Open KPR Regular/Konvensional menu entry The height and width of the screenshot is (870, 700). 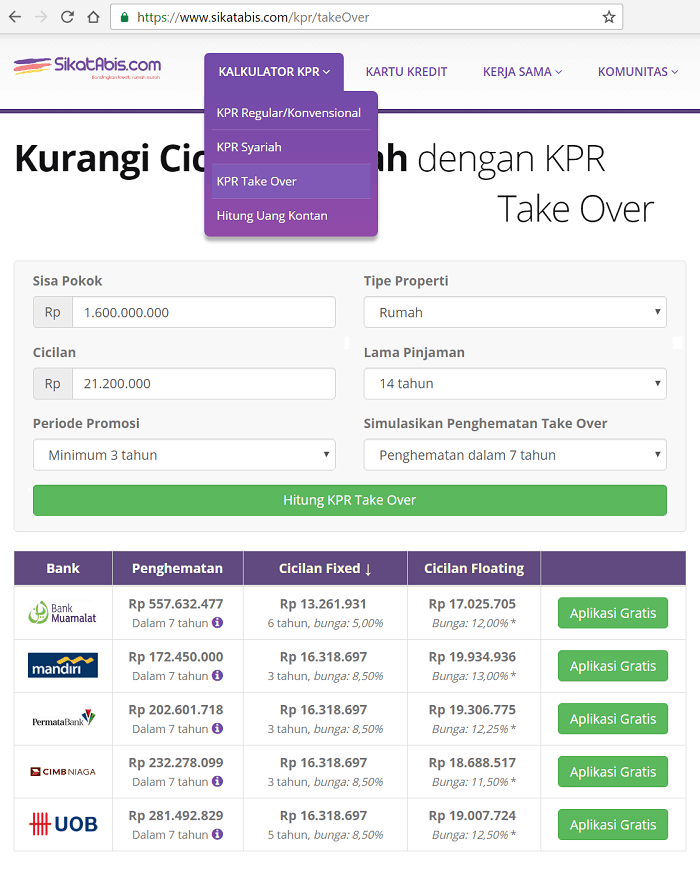pyautogui.click(x=288, y=113)
